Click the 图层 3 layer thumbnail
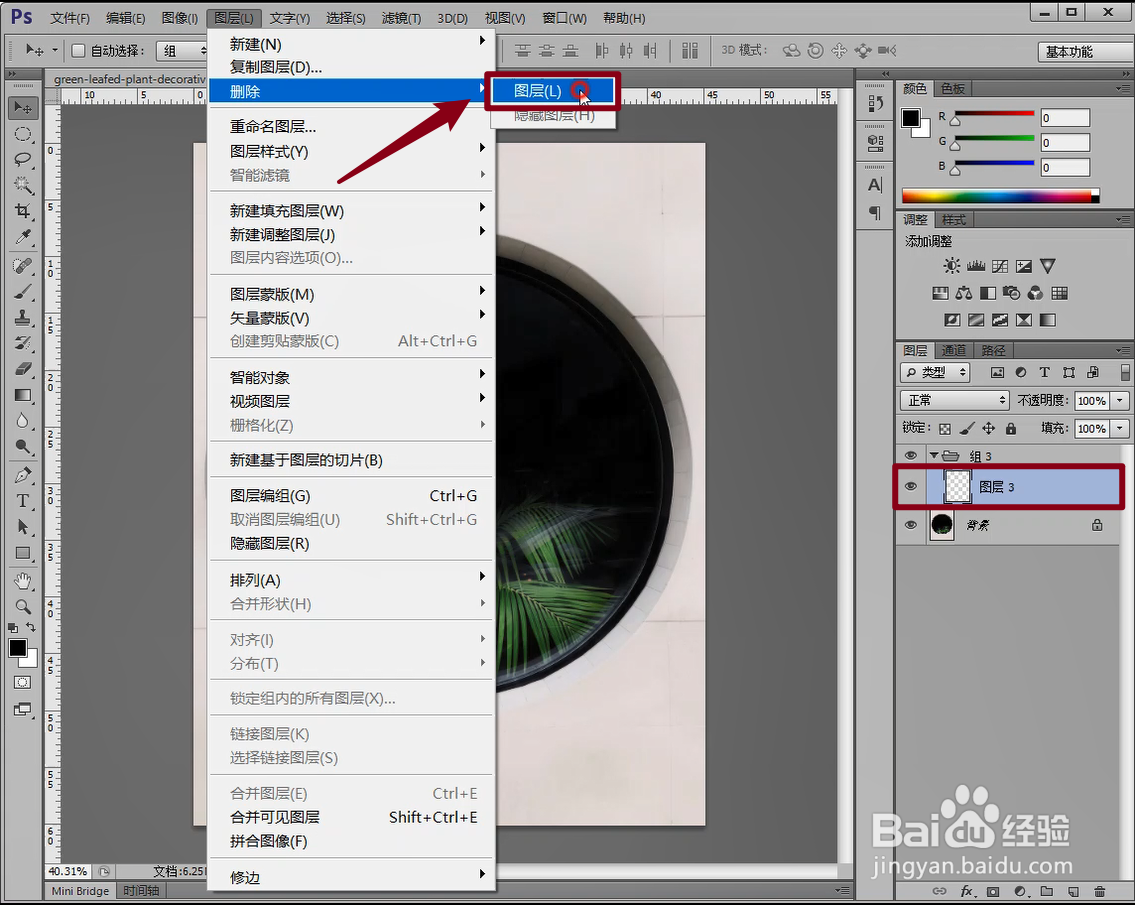Image resolution: width=1135 pixels, height=905 pixels. [958, 486]
